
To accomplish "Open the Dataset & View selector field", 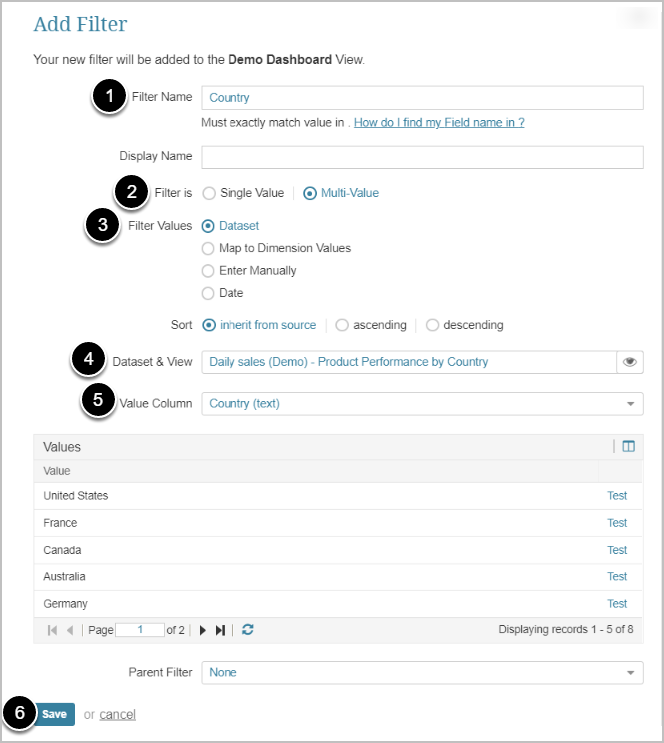I will 408,362.
